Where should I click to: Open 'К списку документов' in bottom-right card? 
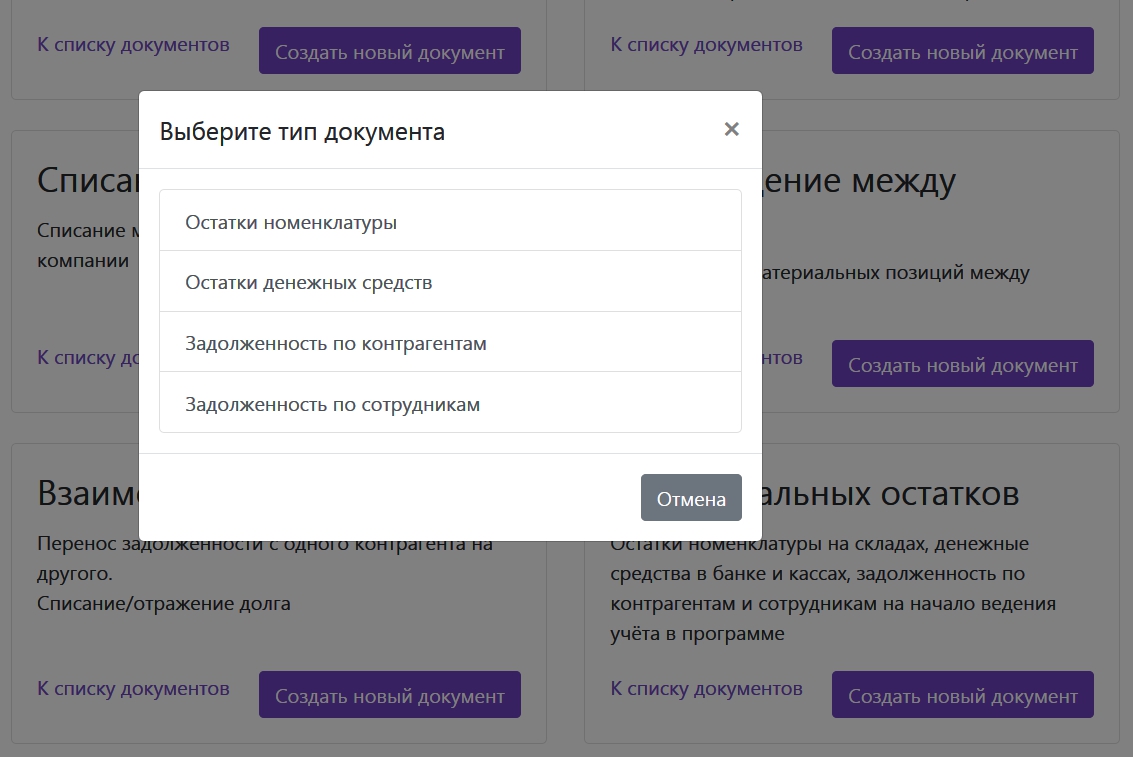coord(706,689)
